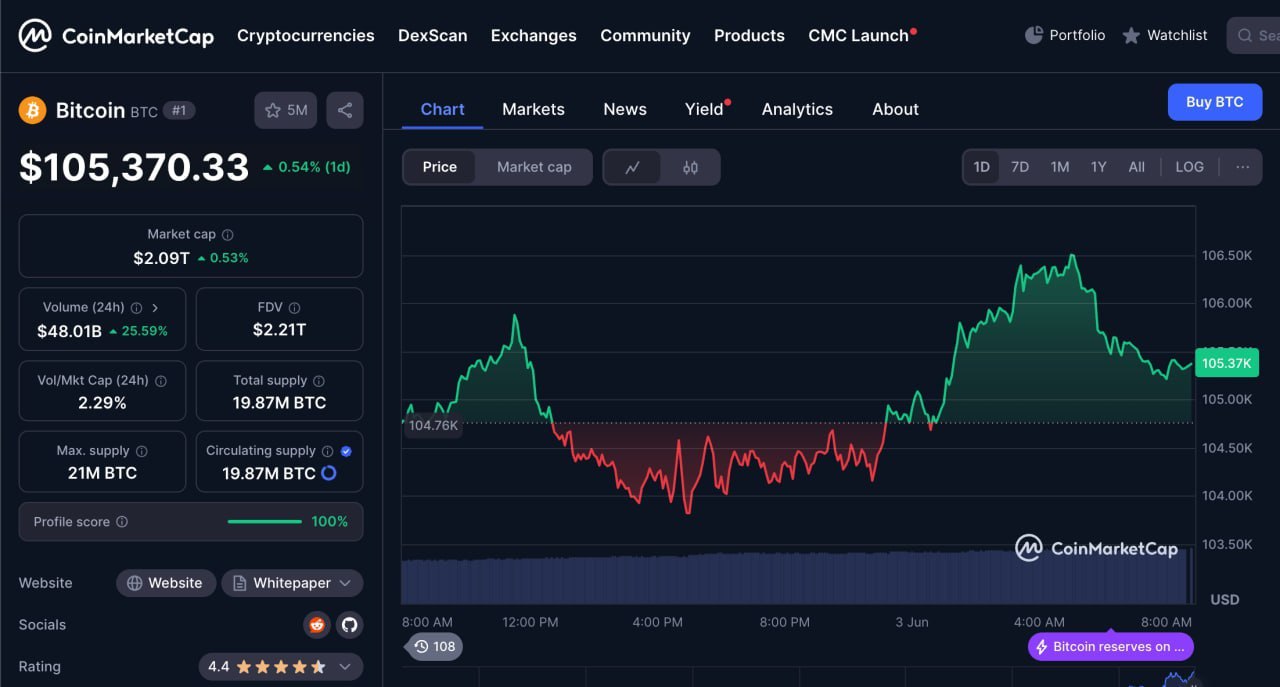Click the Max. supply info icon
Screen dimensions: 1280x687
point(141,451)
